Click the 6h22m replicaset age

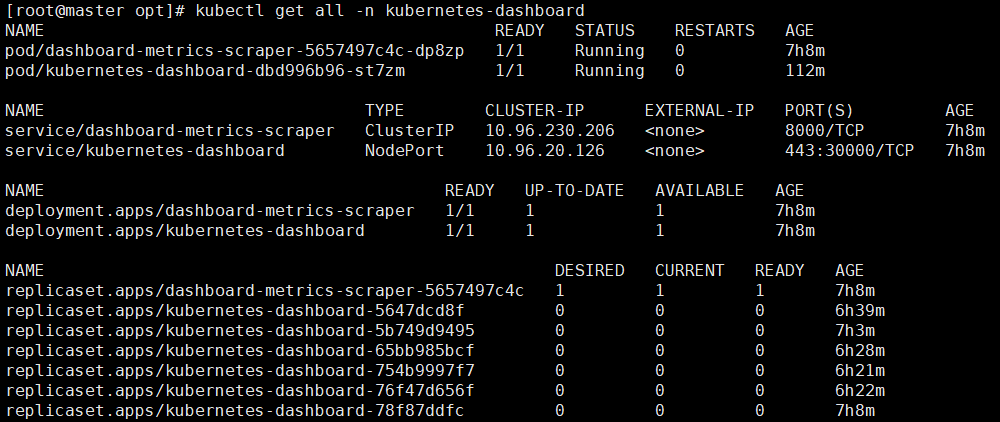[860, 391]
